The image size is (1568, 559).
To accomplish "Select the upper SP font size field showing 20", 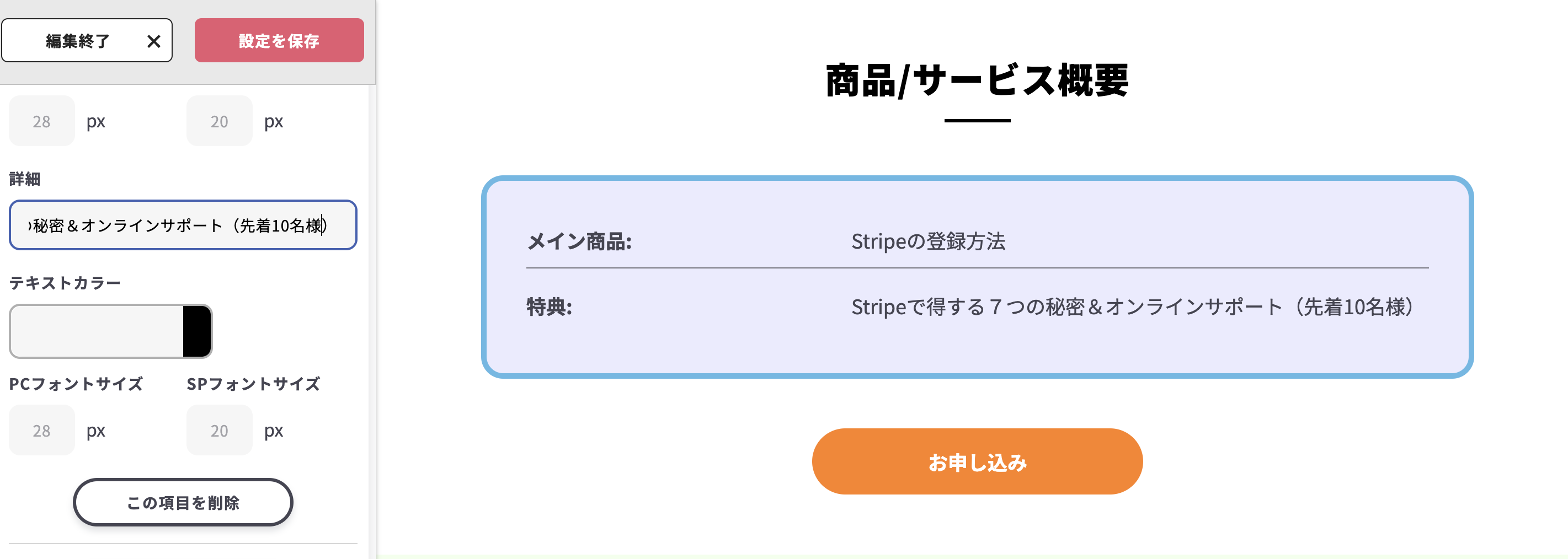I will coord(218,120).
